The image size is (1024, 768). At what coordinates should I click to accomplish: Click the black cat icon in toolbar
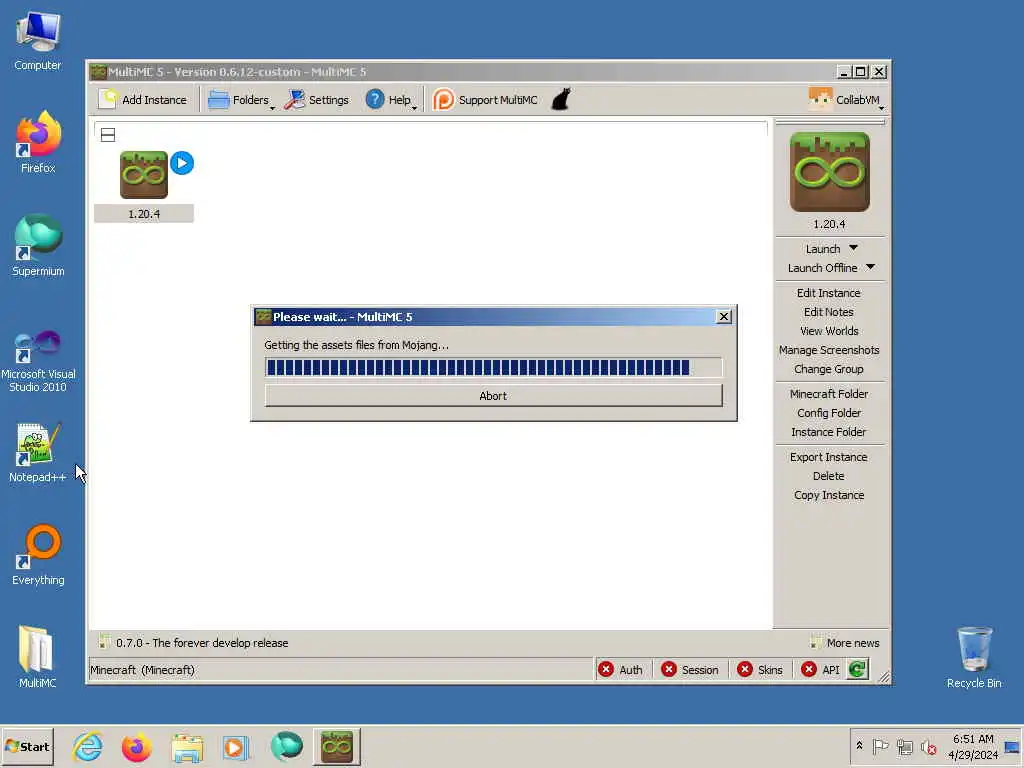561,99
